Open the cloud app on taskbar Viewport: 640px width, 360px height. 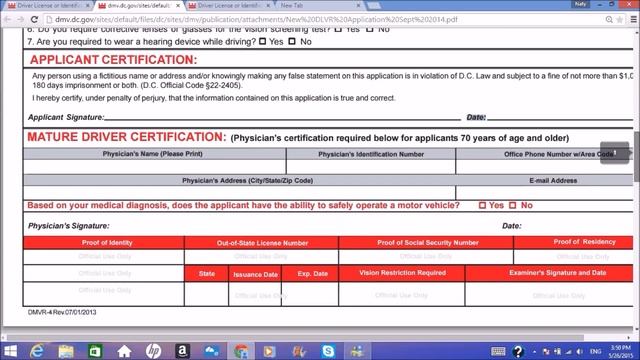click(211, 351)
